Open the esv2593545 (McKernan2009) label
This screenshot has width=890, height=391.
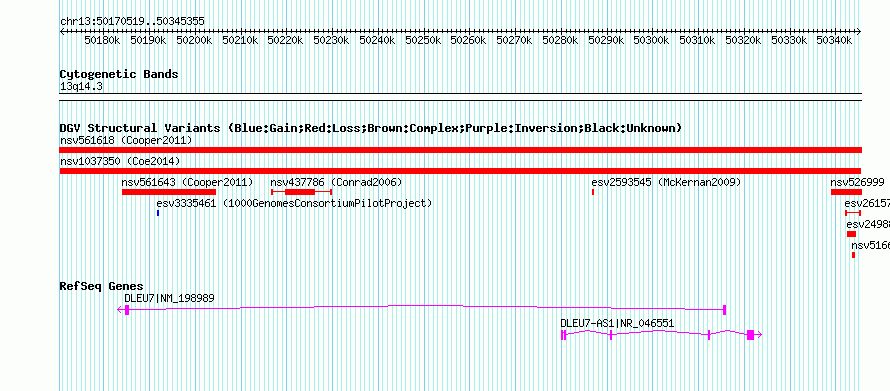click(x=666, y=182)
